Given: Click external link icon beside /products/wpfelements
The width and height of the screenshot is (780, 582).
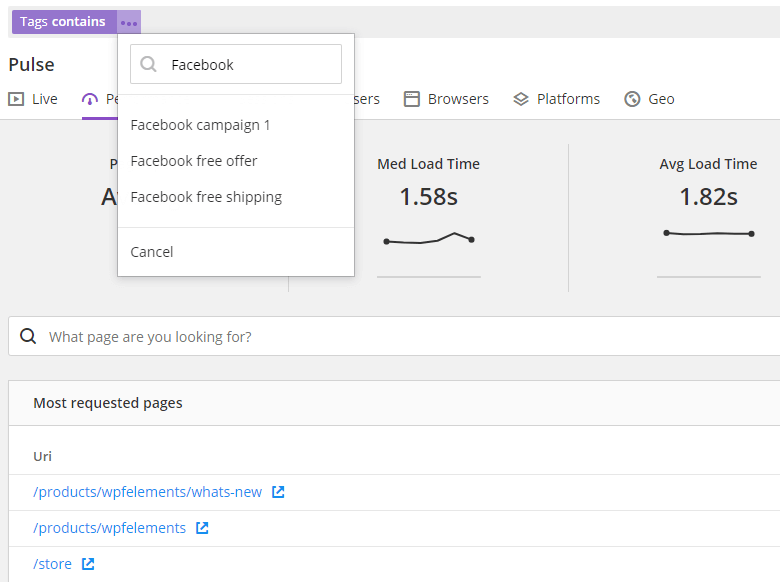Looking at the screenshot, I should click(202, 528).
